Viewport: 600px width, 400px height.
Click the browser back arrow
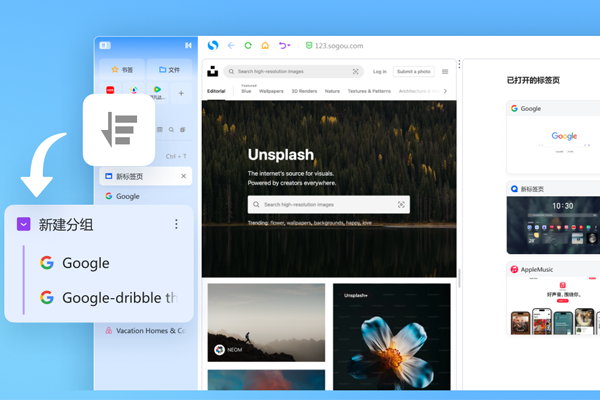coord(231,45)
